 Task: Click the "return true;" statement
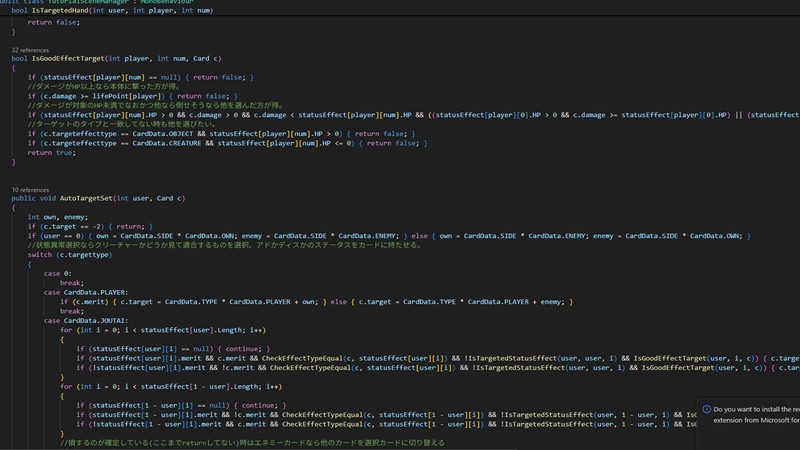coord(52,153)
